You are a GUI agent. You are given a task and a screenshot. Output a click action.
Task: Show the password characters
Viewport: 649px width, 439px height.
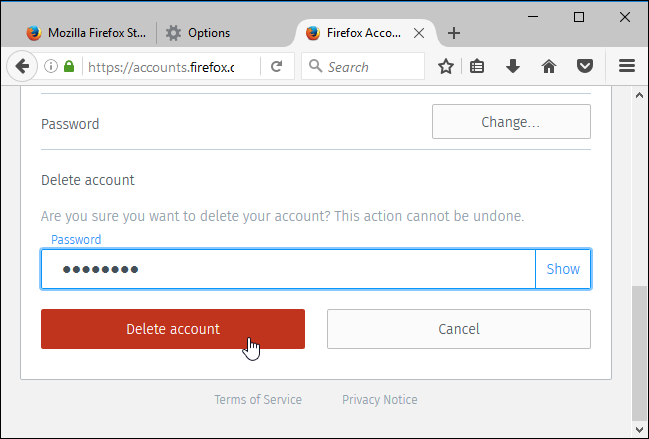click(x=563, y=269)
